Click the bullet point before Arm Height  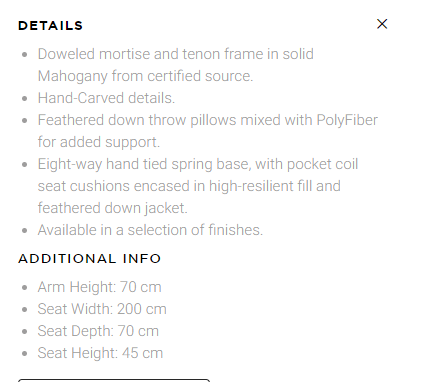pyautogui.click(x=24, y=288)
